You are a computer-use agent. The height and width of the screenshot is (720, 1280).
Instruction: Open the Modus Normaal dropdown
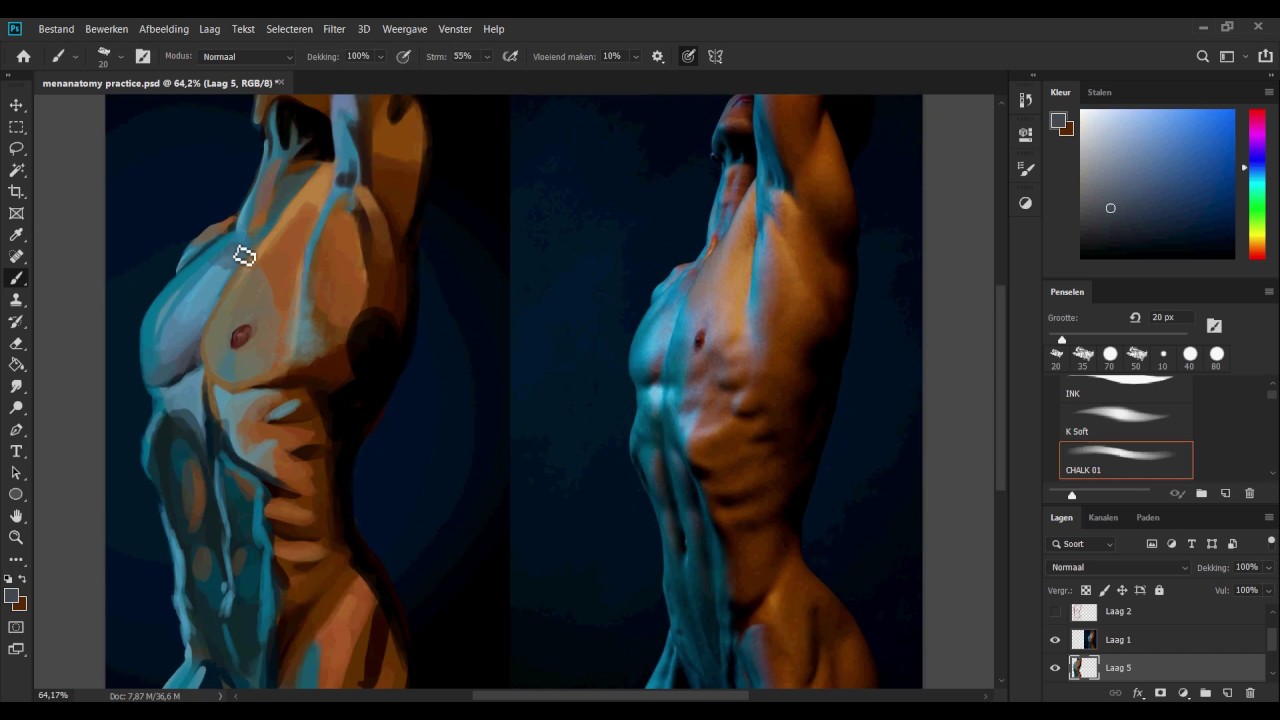click(247, 57)
